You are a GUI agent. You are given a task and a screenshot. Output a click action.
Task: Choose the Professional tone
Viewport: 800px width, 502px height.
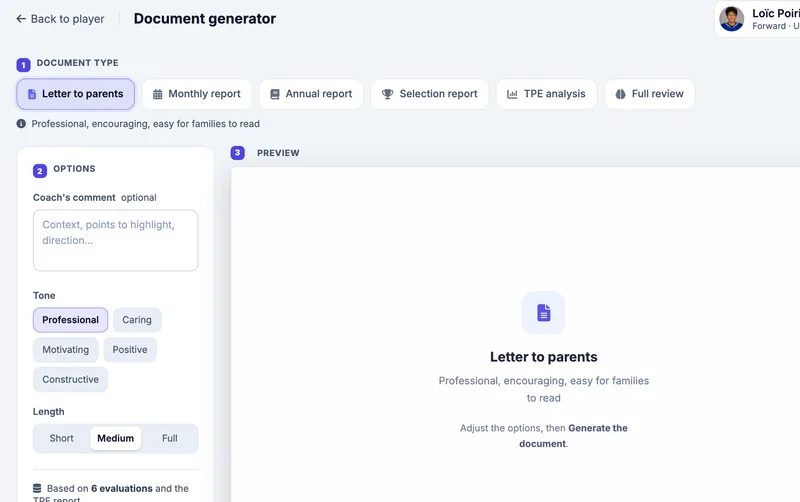[x=70, y=320]
